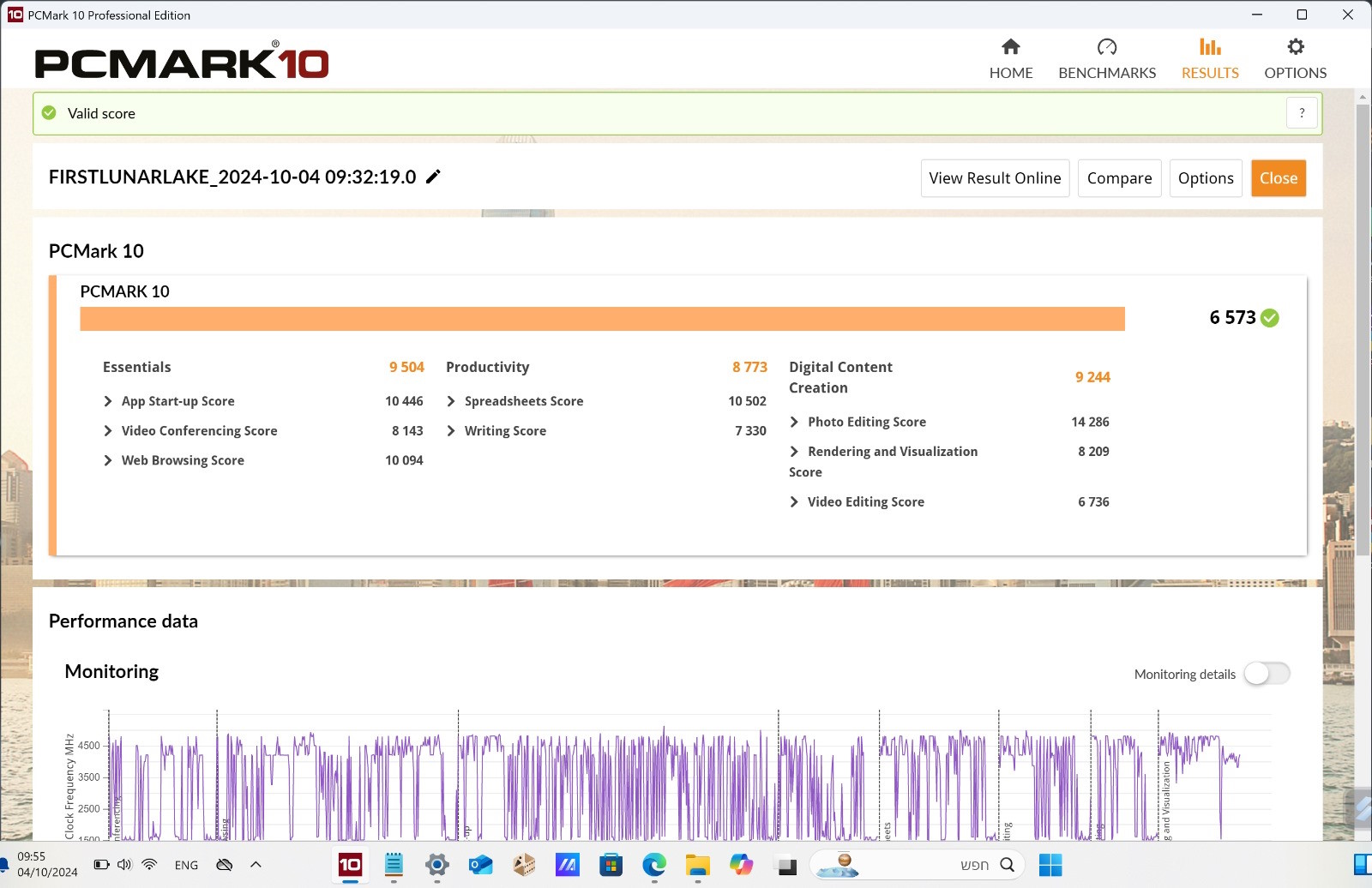Expand Spreadsheets Score details

pyautogui.click(x=451, y=401)
